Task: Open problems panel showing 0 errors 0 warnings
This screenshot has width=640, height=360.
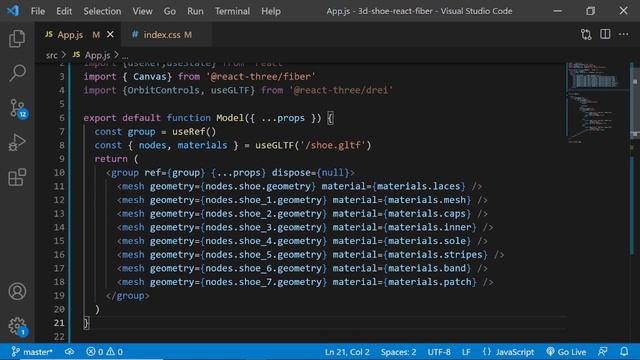Action: (x=104, y=351)
